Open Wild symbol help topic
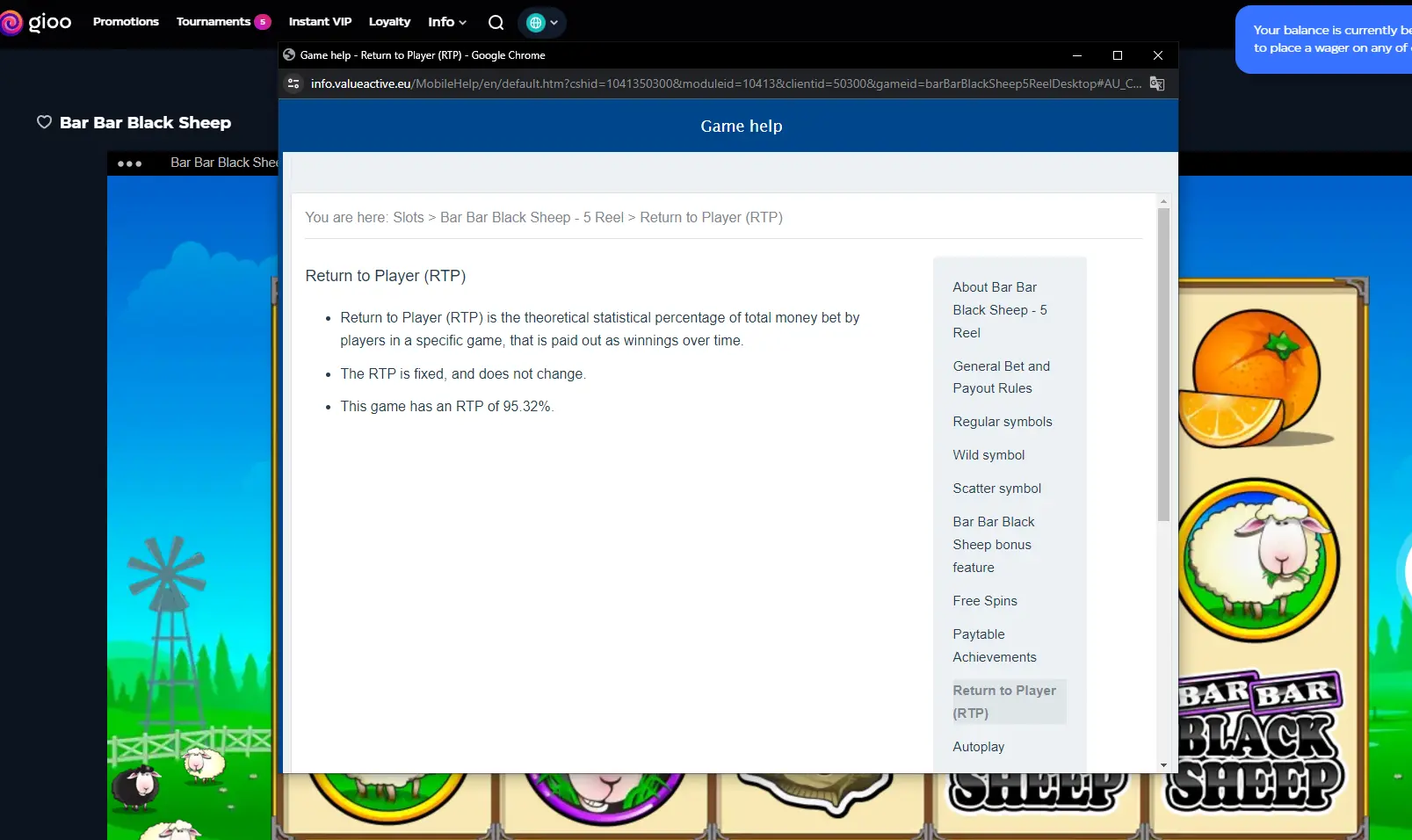 point(988,455)
